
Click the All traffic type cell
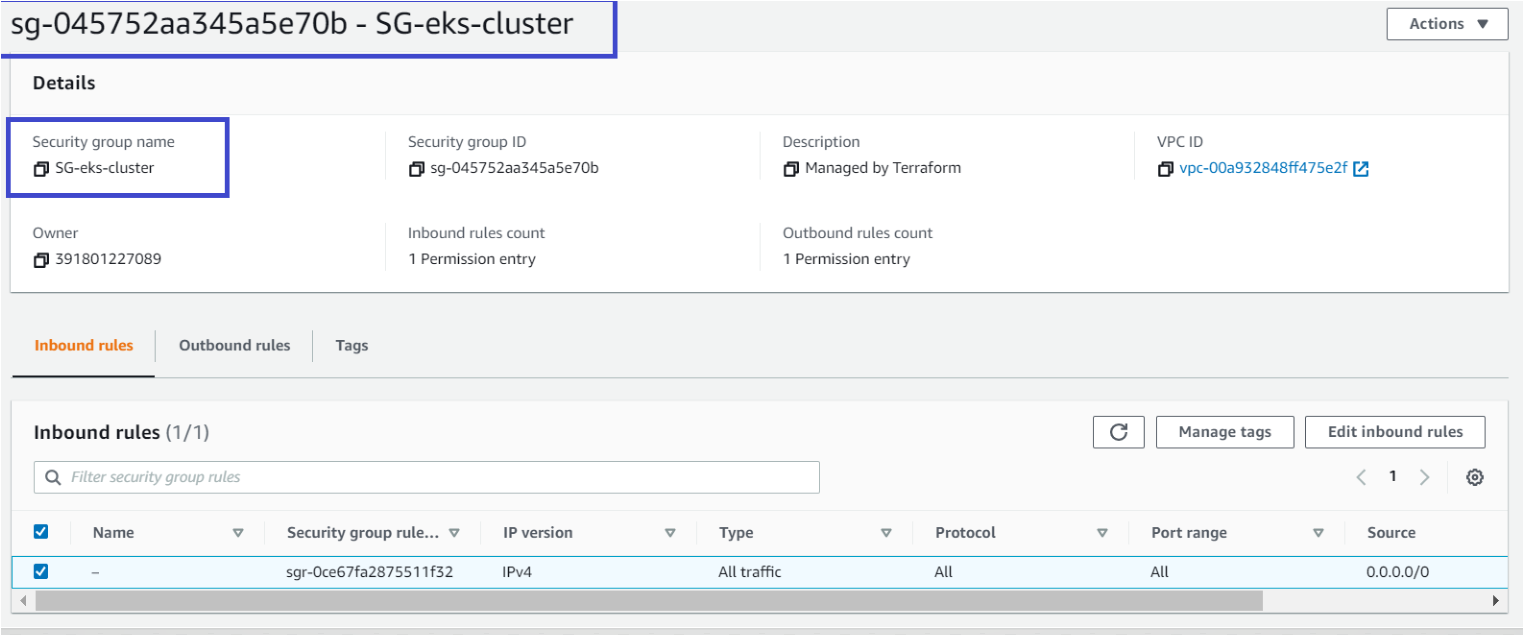pos(750,573)
